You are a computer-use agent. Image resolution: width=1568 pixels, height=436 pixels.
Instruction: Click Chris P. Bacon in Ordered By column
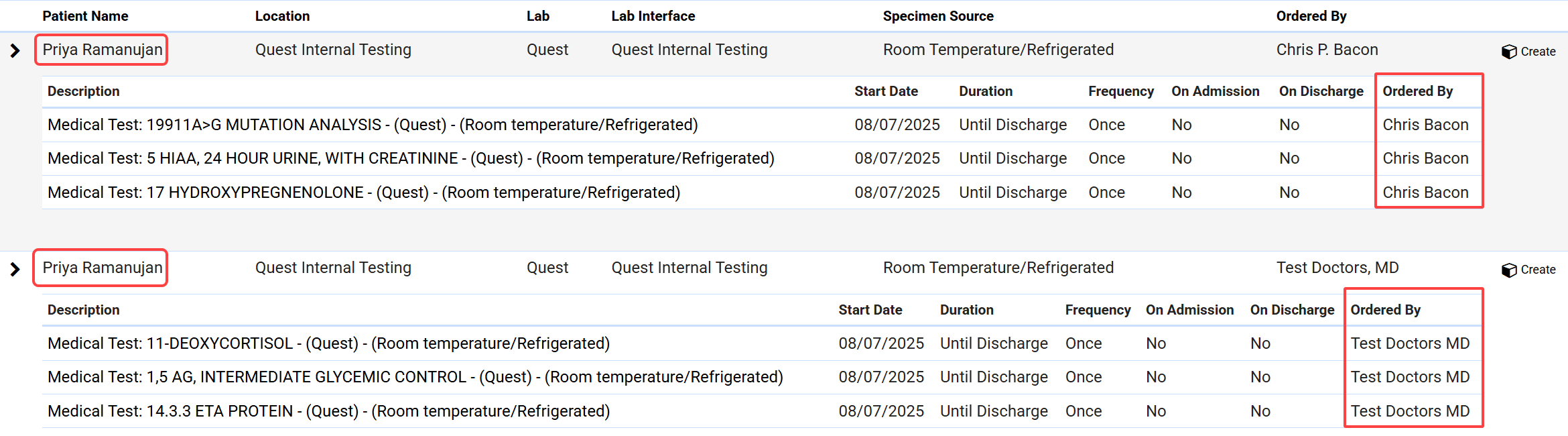click(1327, 50)
